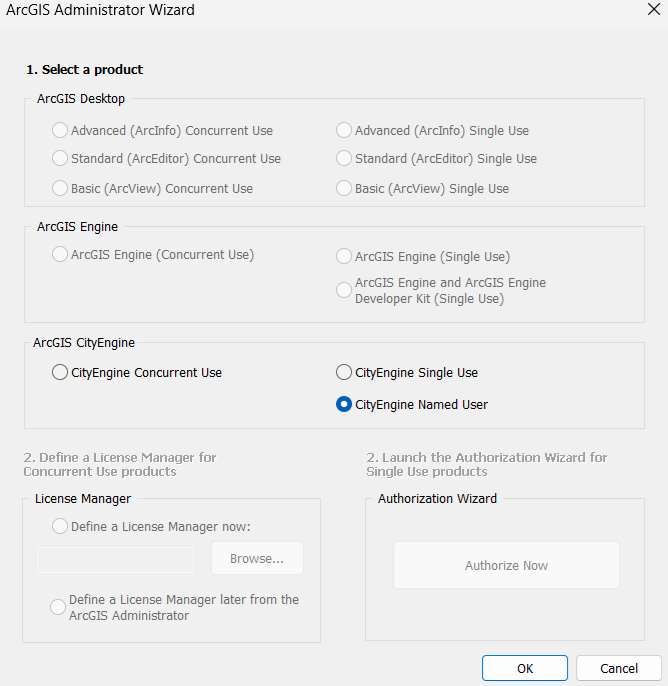
Task: Select Advanced (ArcInfo) Single Use option
Action: [x=344, y=130]
